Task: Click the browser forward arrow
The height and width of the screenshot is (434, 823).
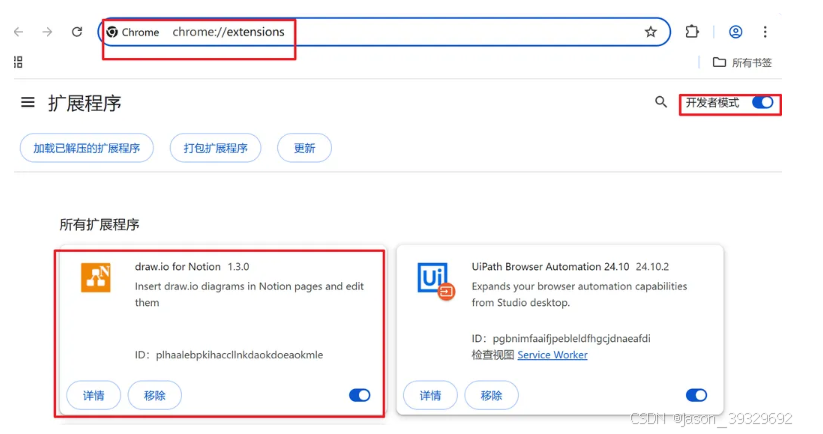Action: pyautogui.click(x=48, y=32)
